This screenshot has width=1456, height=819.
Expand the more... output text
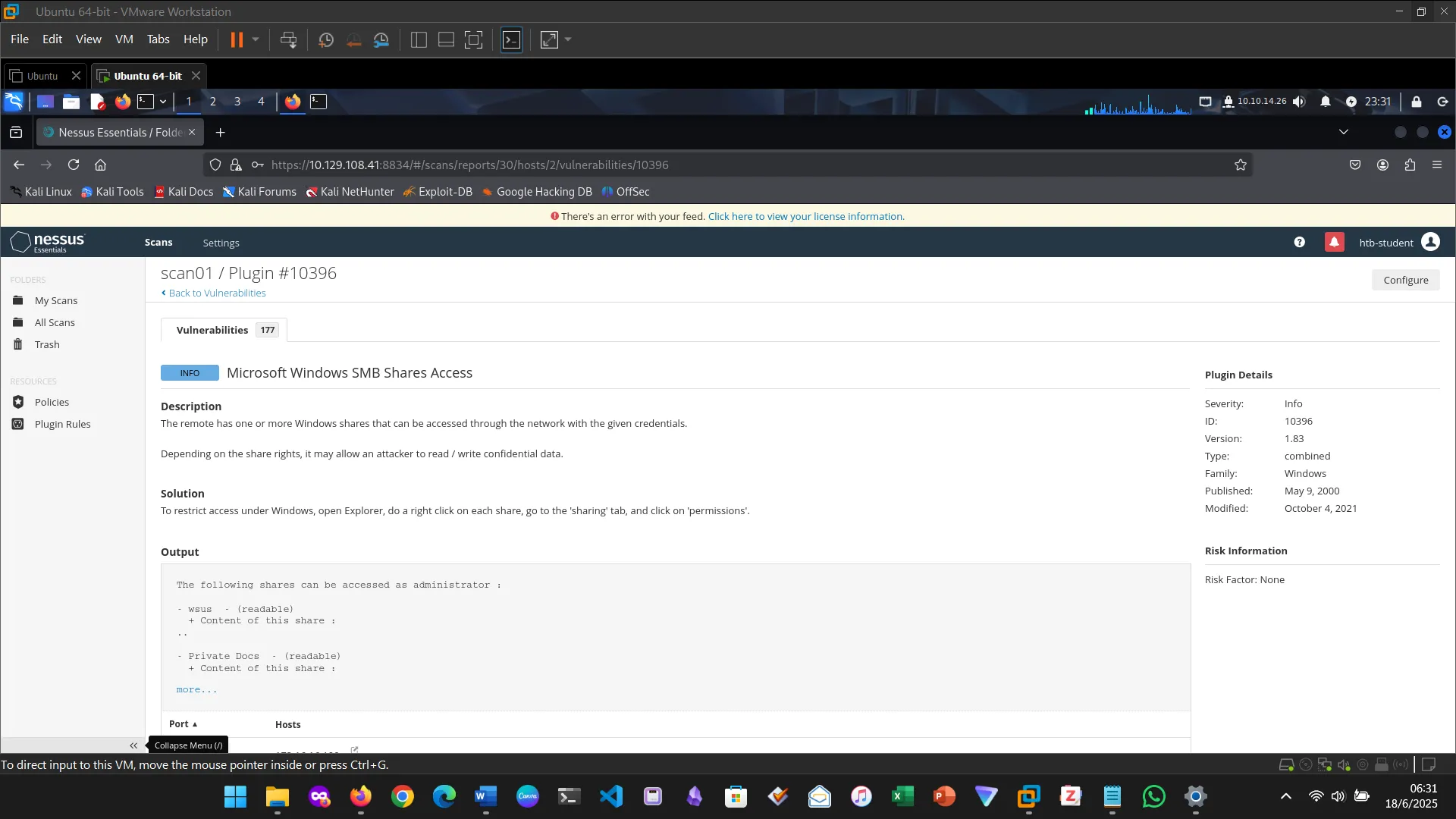[196, 689]
